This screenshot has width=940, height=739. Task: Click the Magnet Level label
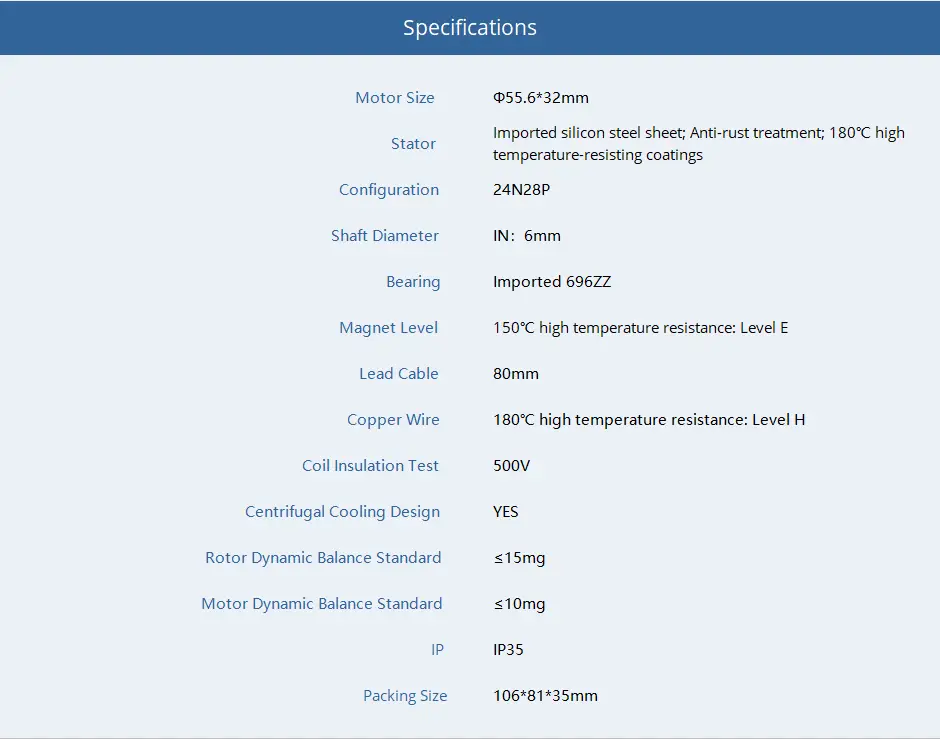click(x=389, y=328)
